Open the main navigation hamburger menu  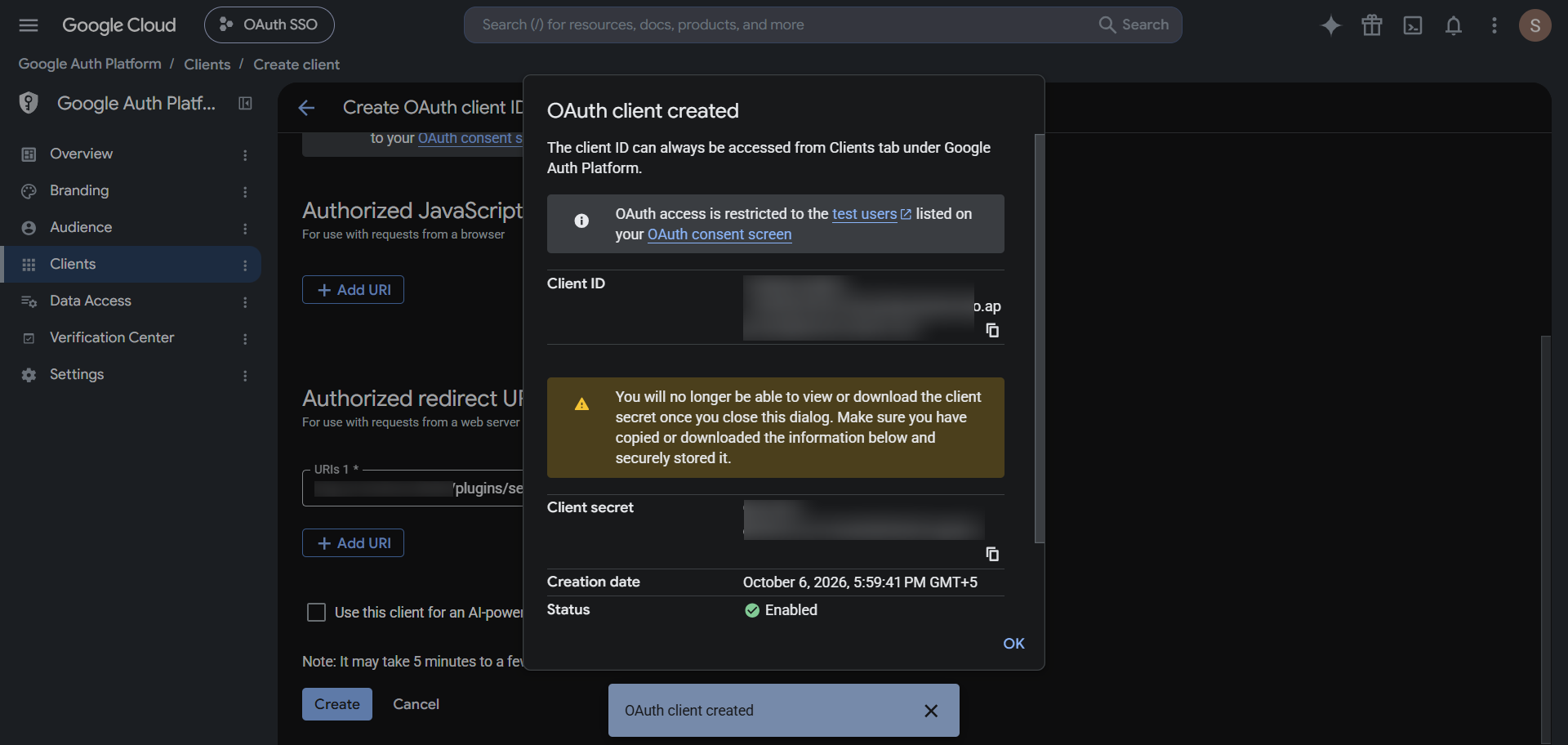click(x=29, y=25)
